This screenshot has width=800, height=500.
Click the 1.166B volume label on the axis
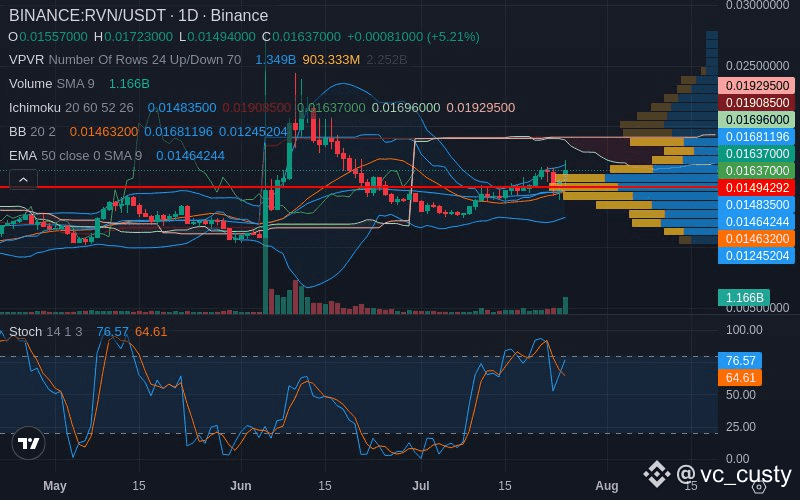pos(744,297)
